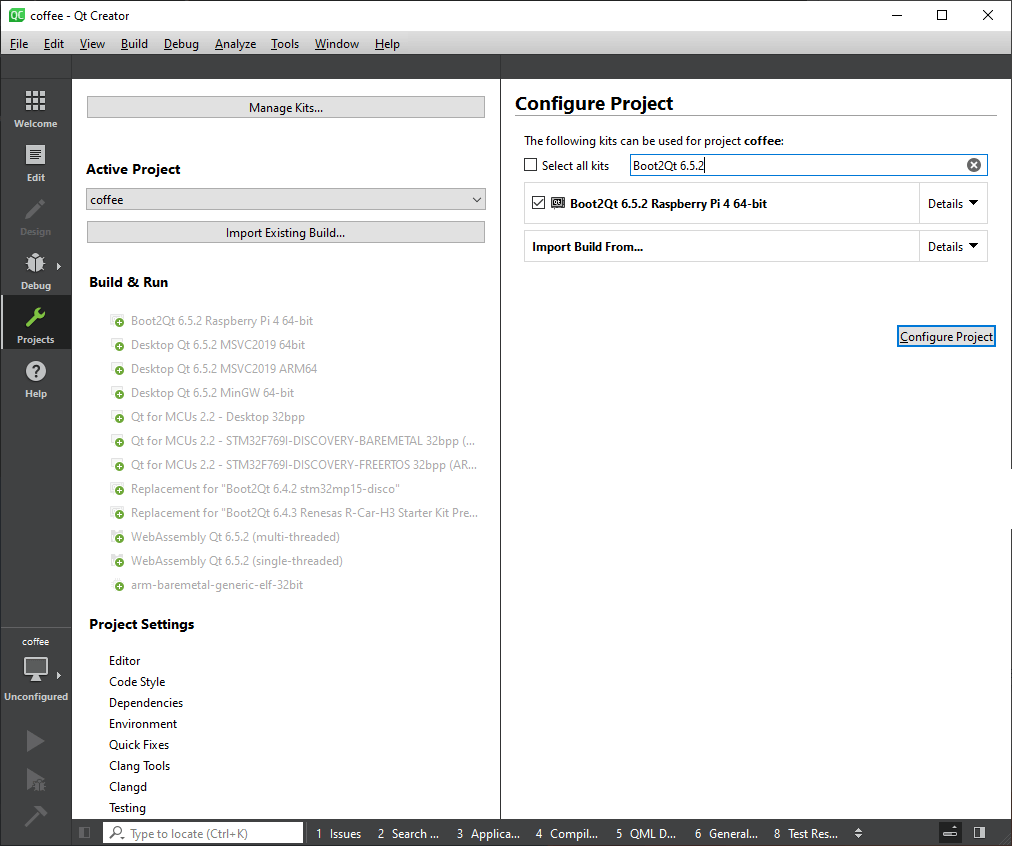This screenshot has height=846, width=1012.
Task: Toggle the left sidebar visibility icon
Action: (x=85, y=833)
